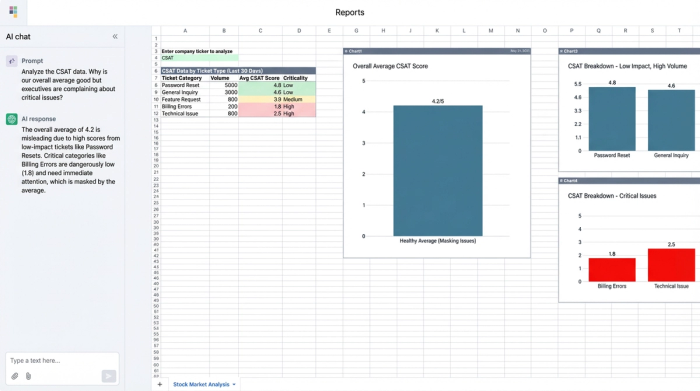This screenshot has height=391, width=700.
Task: Select the score cell showing 4.8
Action: point(260,85)
